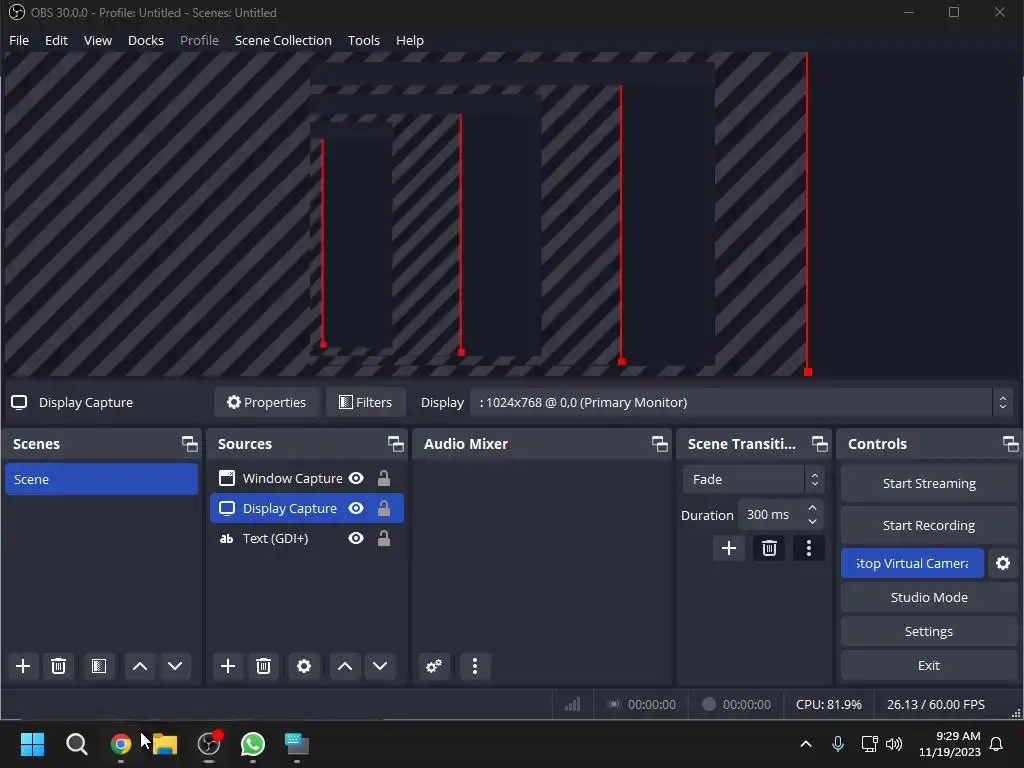Click Start Recording
The height and width of the screenshot is (768, 1024).
929,525
